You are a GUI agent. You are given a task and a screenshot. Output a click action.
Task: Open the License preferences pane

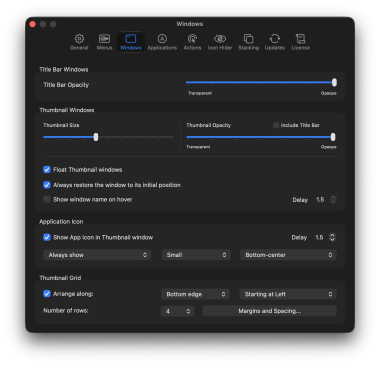pyautogui.click(x=301, y=42)
